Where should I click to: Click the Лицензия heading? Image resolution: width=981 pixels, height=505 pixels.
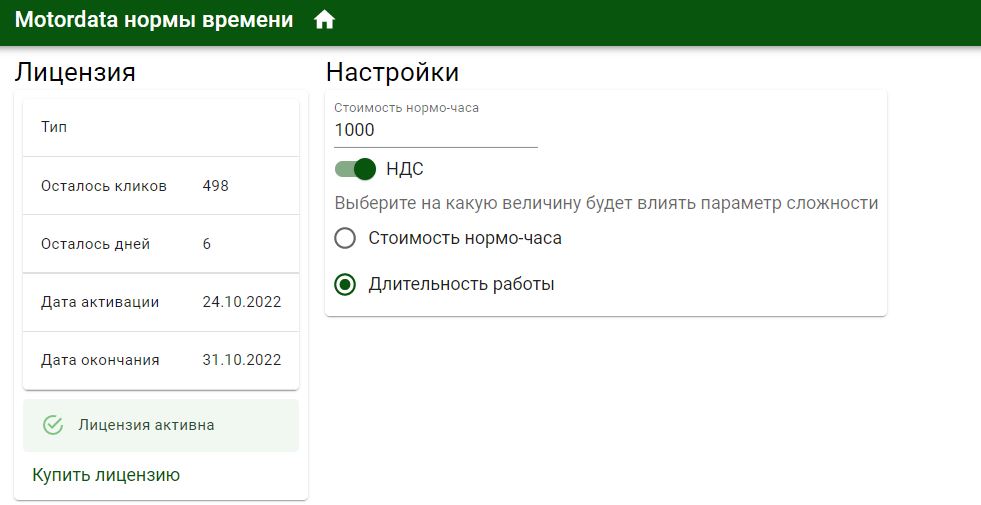click(75, 73)
